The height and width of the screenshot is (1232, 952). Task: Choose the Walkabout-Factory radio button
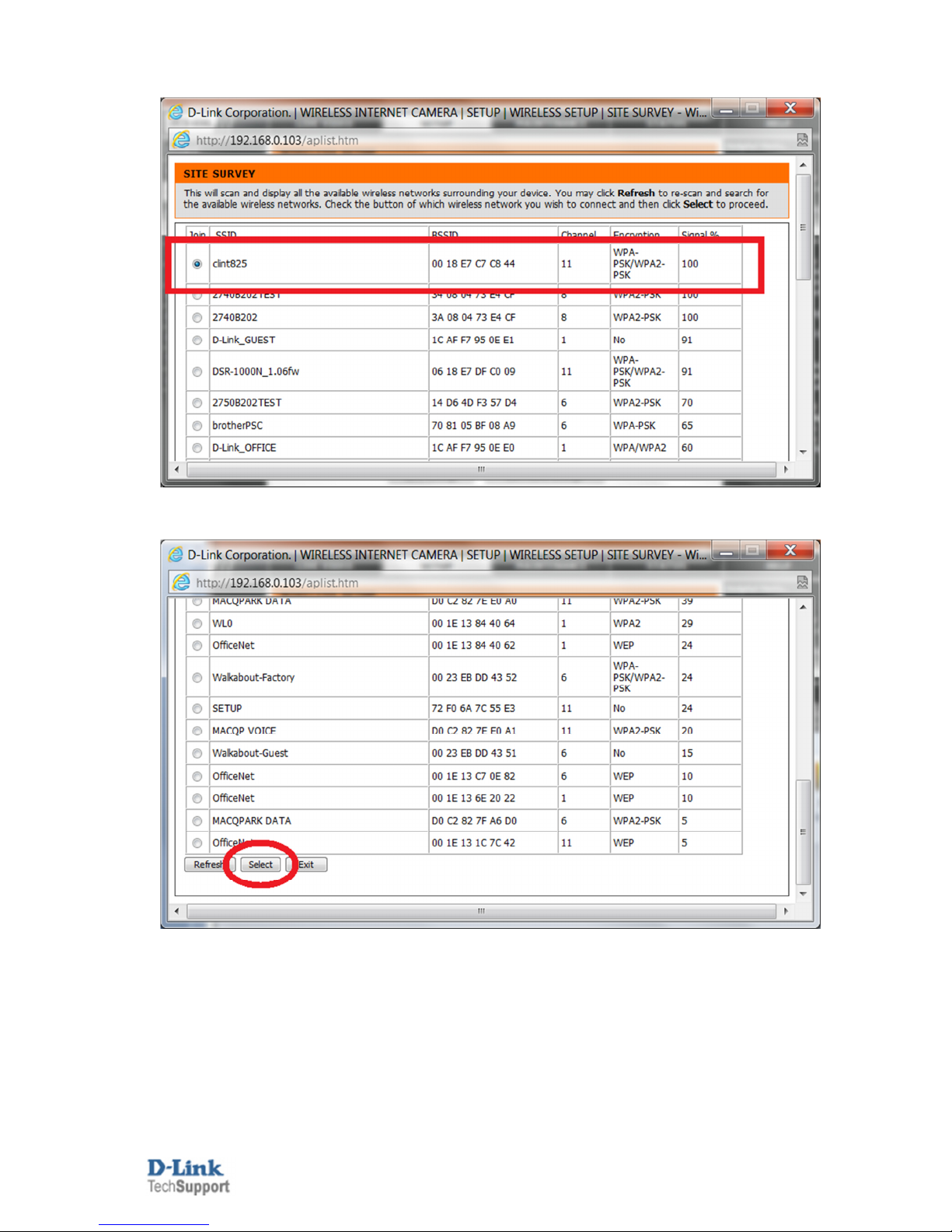[197, 678]
